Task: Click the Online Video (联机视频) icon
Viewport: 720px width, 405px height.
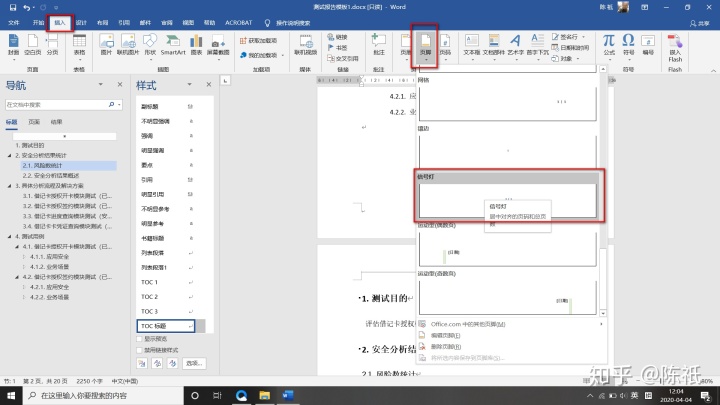Action: point(305,41)
